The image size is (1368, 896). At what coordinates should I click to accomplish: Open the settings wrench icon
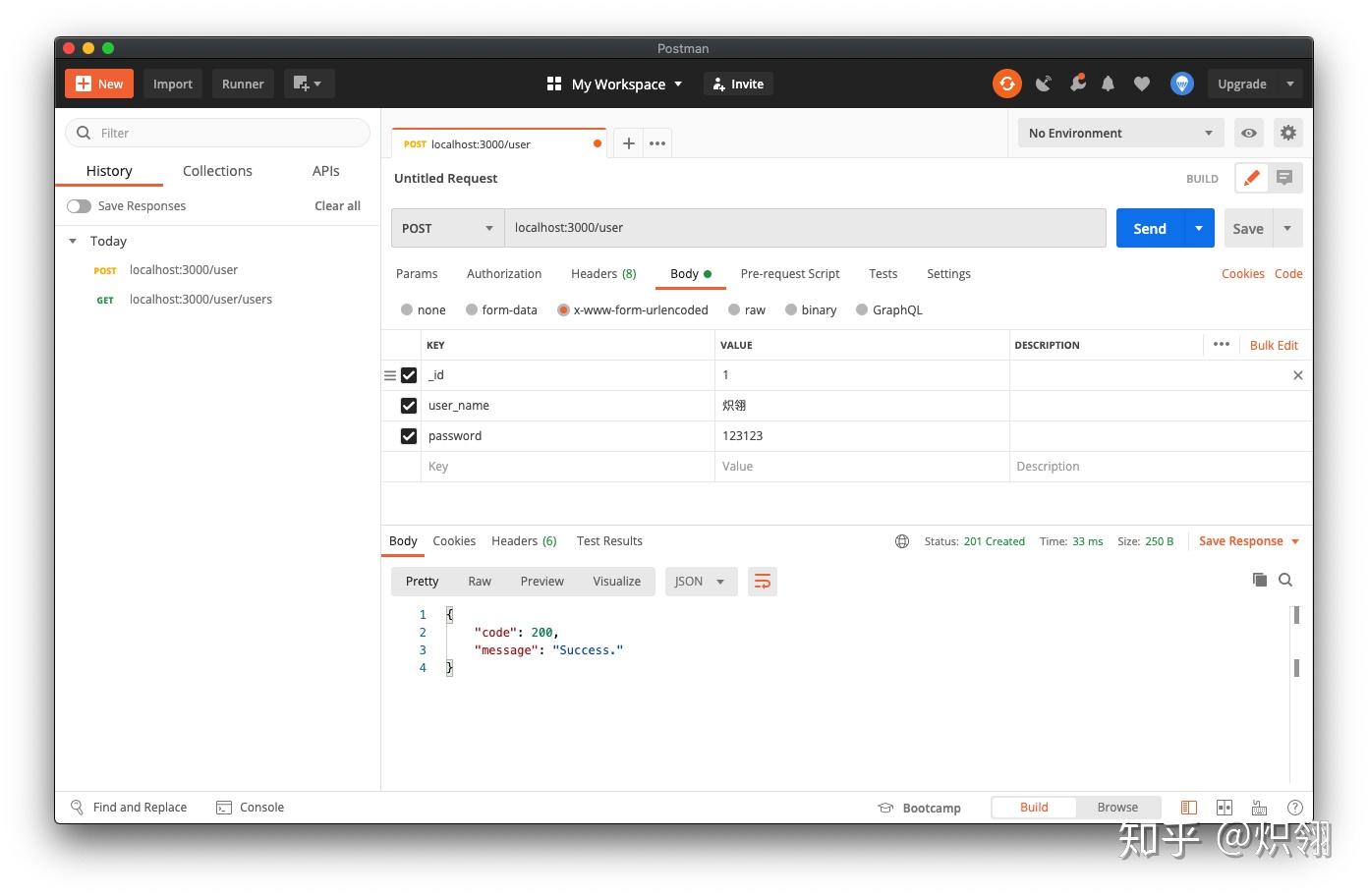pyautogui.click(x=1288, y=133)
